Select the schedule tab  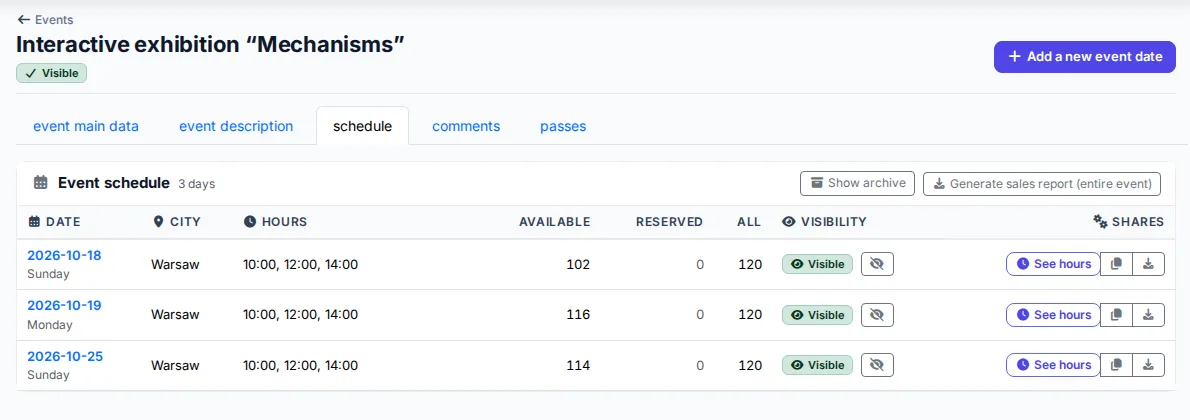[363, 126]
